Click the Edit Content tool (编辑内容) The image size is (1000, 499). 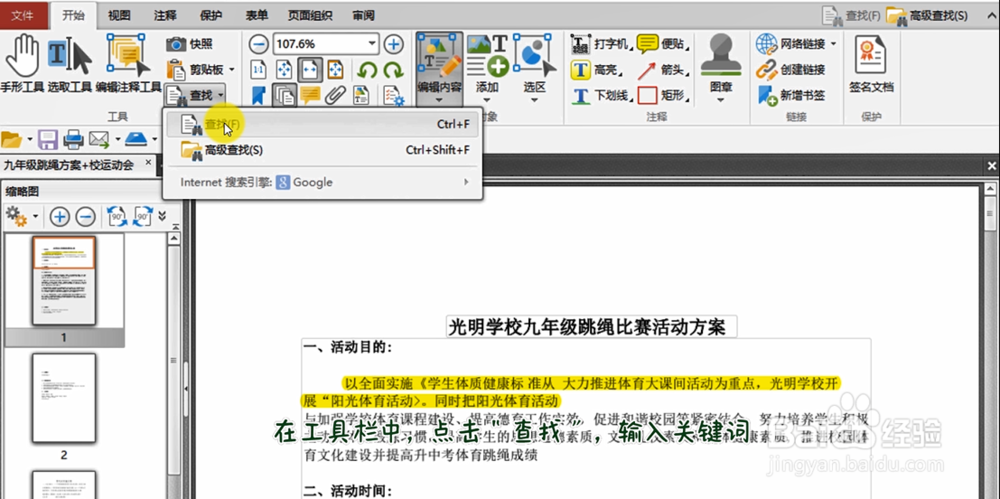[x=439, y=68]
